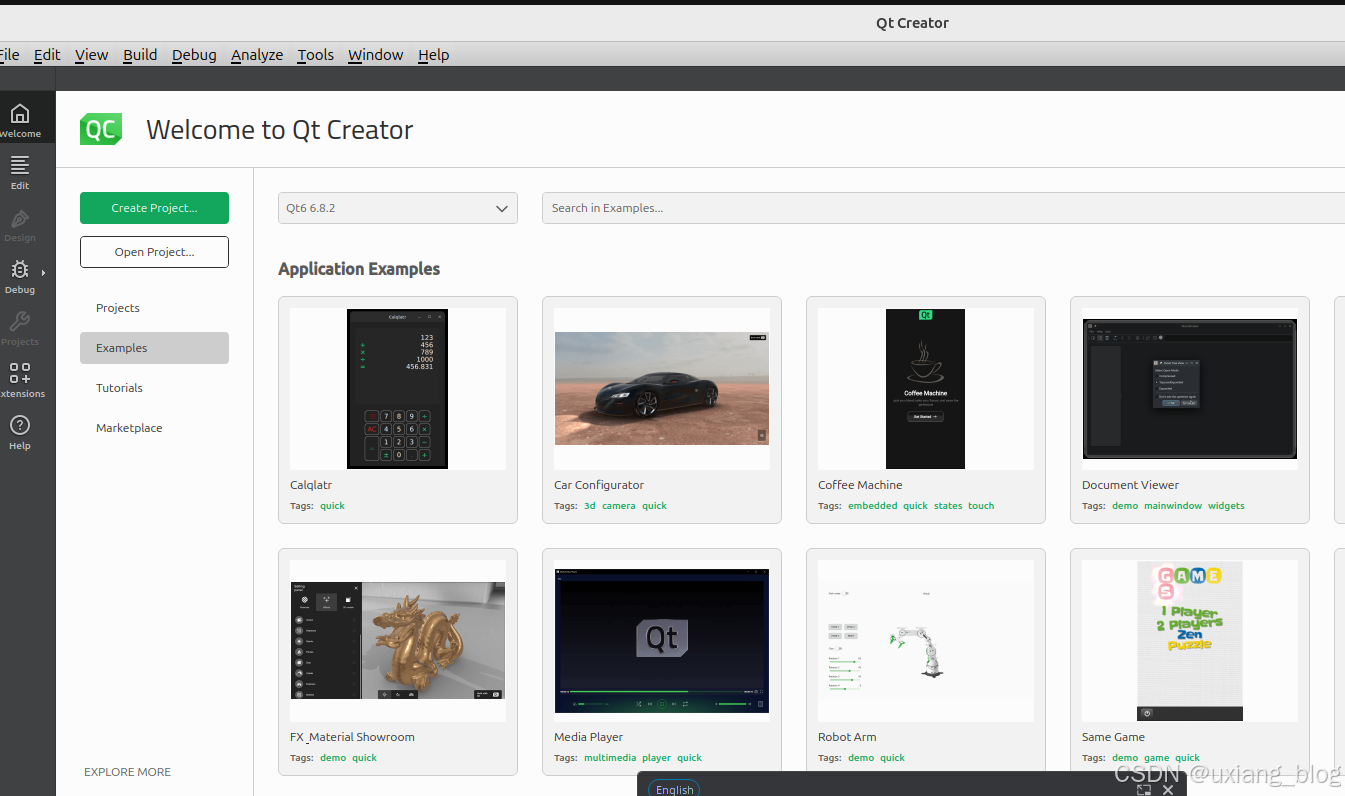
Task: Click quick tag under Calqlatr
Action: click(x=332, y=506)
